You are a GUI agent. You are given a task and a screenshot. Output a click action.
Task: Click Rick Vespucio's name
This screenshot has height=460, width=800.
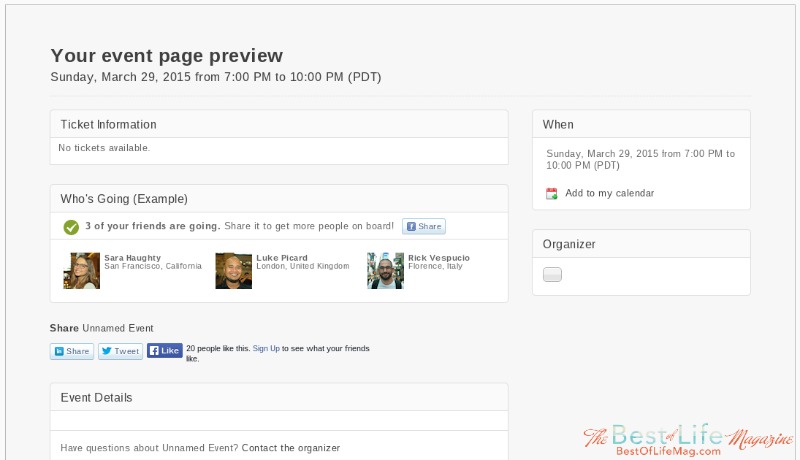[x=439, y=258]
